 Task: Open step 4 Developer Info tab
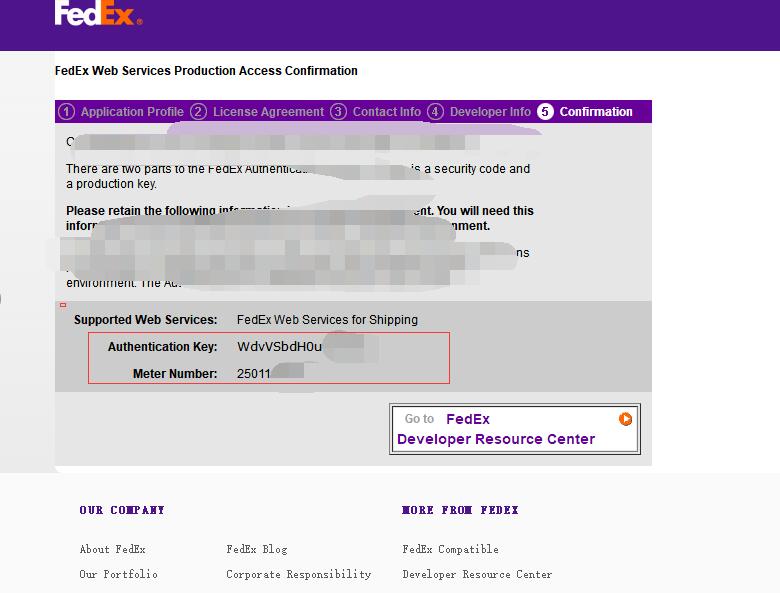point(479,112)
